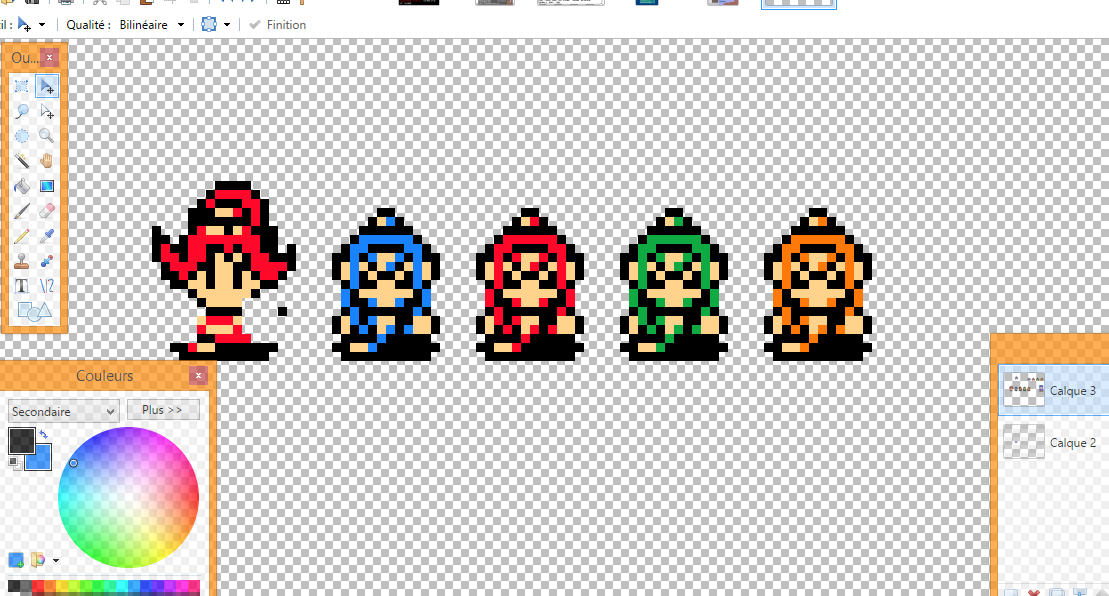Select the Rectangle Select tool

[22, 87]
